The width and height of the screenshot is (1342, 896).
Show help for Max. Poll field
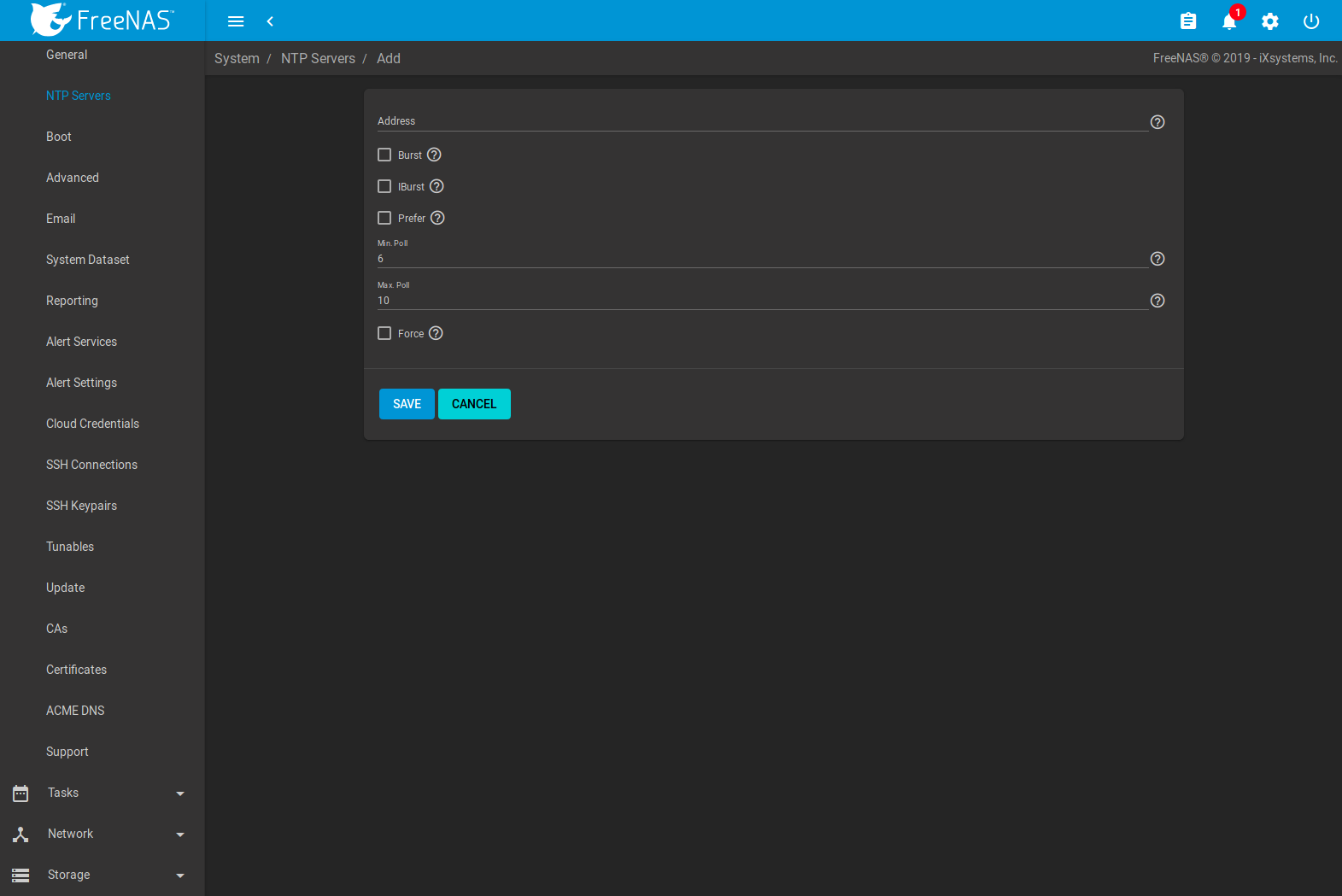(1157, 301)
